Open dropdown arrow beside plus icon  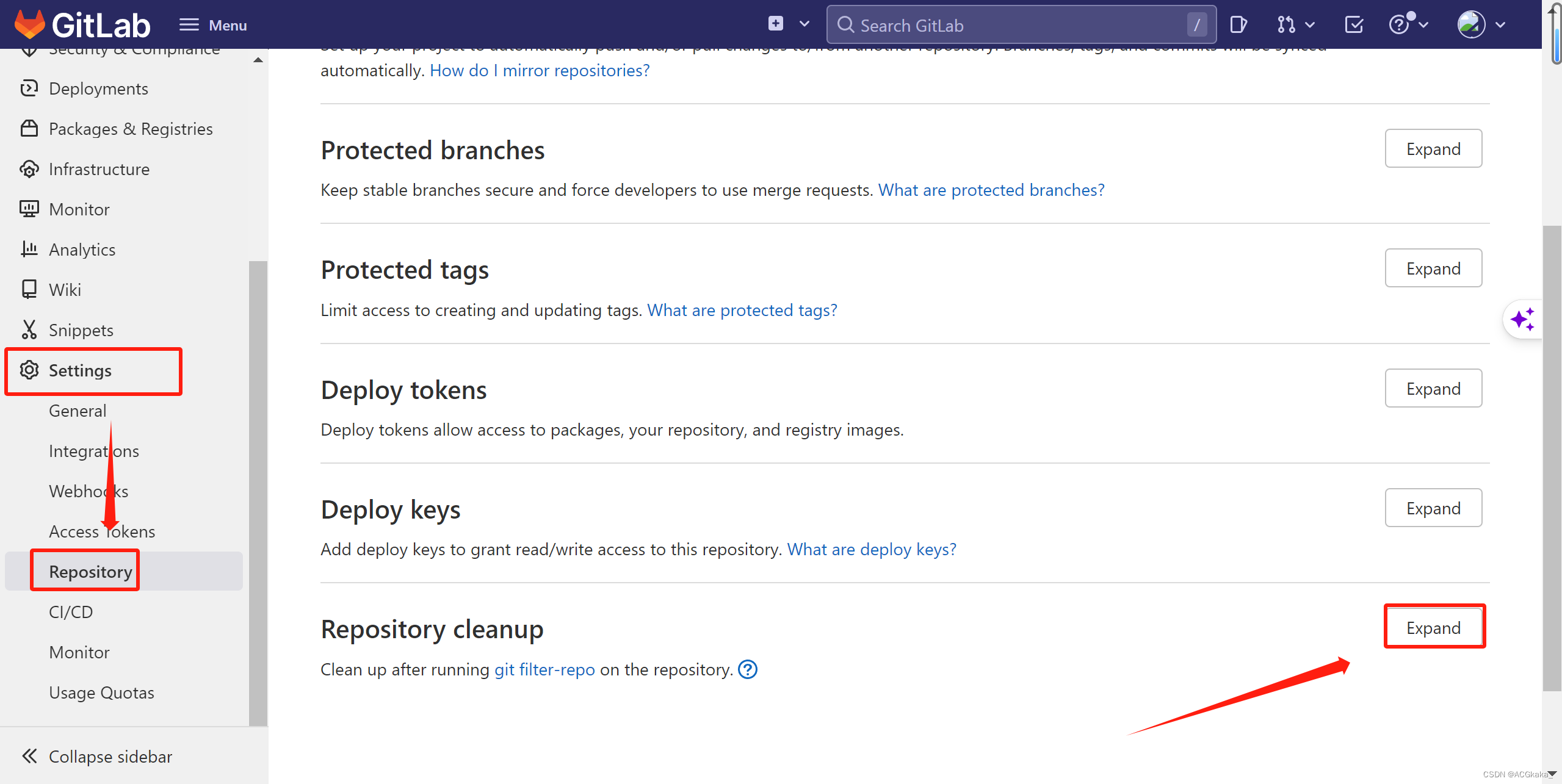coord(804,24)
